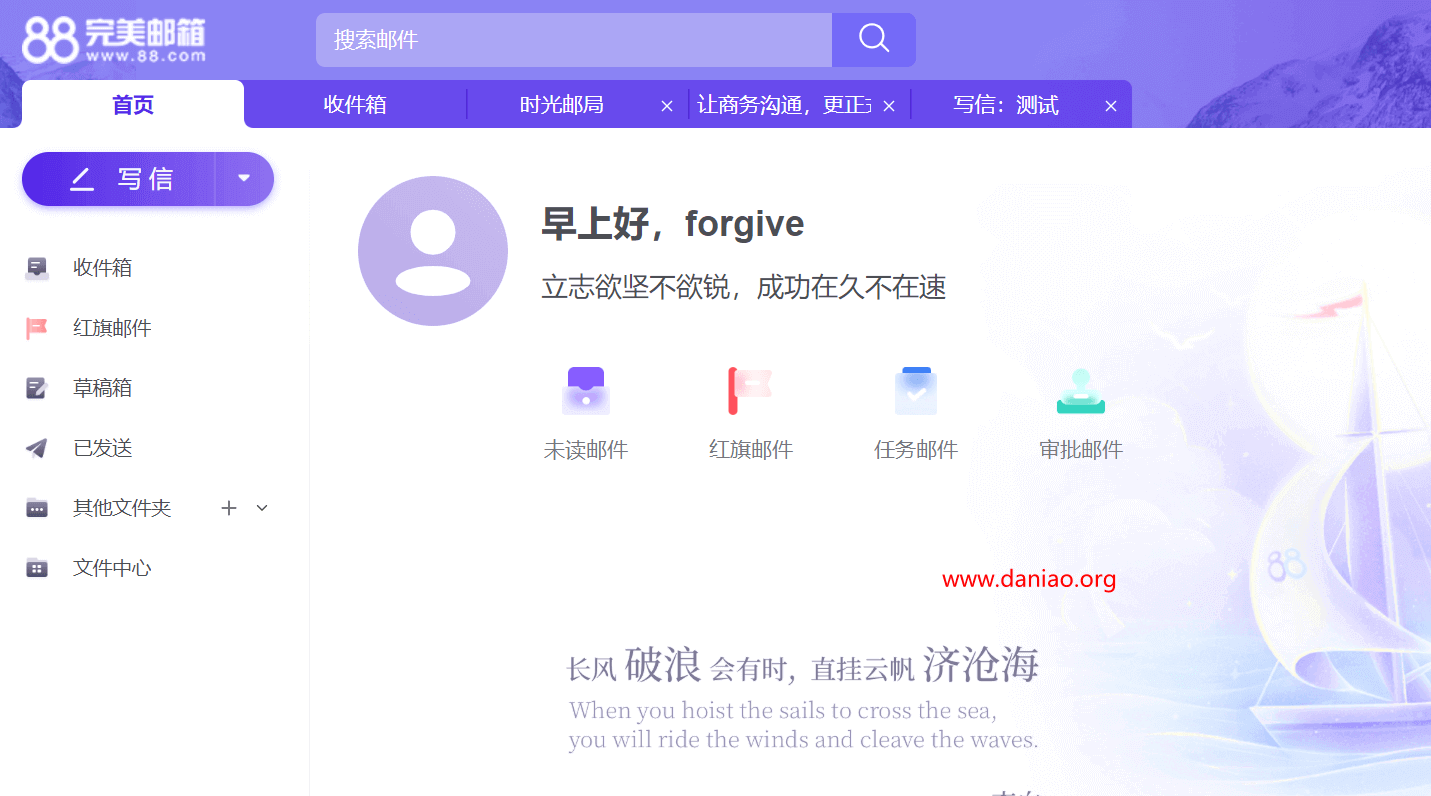Image resolution: width=1431 pixels, height=796 pixels.
Task: Click the 其他文件夹 folder icon
Action: [37, 508]
